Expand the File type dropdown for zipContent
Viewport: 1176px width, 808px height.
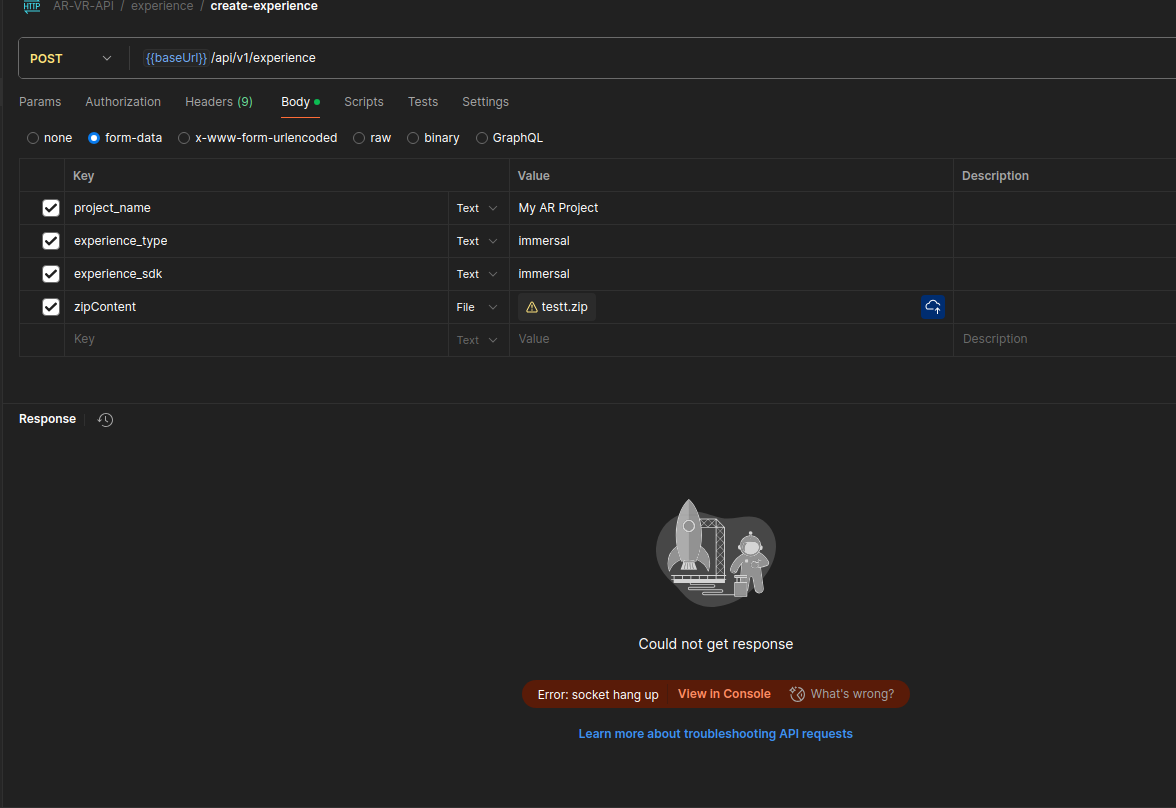(477, 307)
